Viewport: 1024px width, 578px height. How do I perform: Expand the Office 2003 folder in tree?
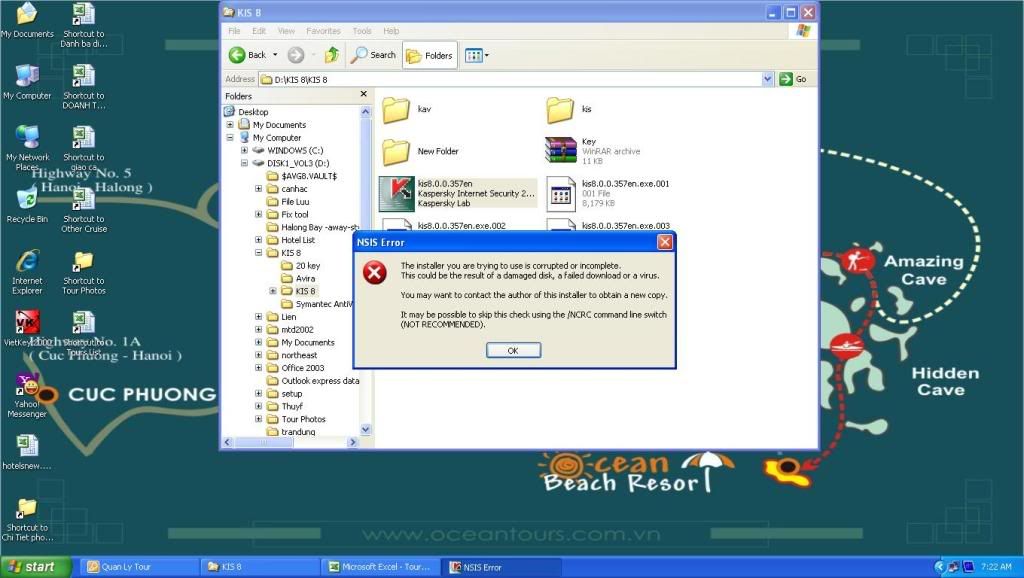(x=259, y=368)
